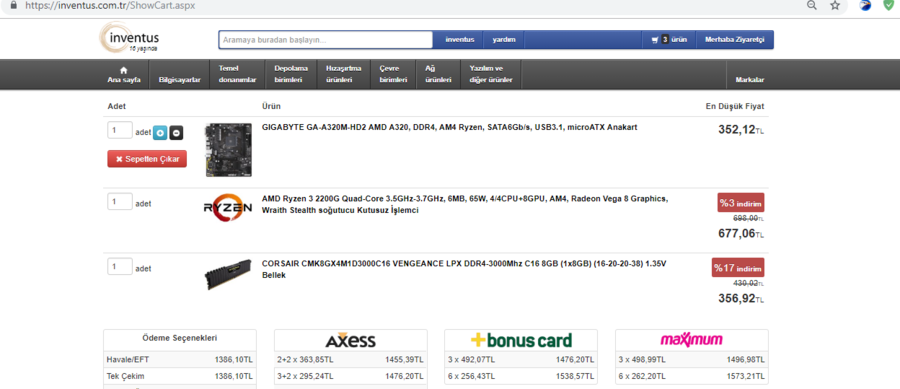Focus the Aramaya buradan başlayın search box
Screen dimensions: 900x389
pyautogui.click(x=325, y=40)
